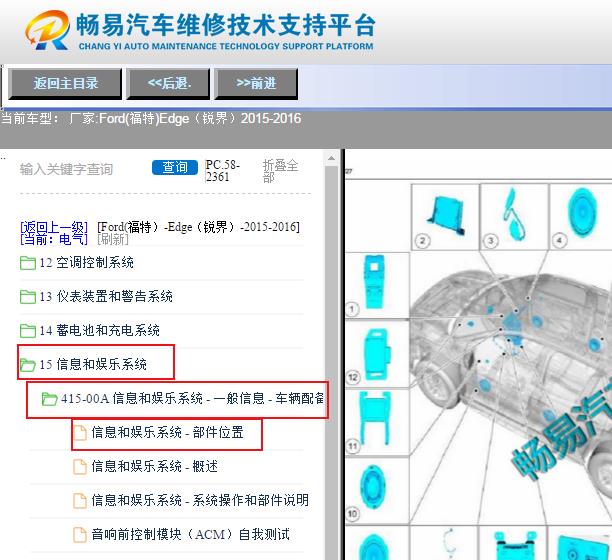Viewport: 612px width, 560px height.
Task: Open folder icon for 14 蓄电池和充电系统
Action: (x=28, y=331)
